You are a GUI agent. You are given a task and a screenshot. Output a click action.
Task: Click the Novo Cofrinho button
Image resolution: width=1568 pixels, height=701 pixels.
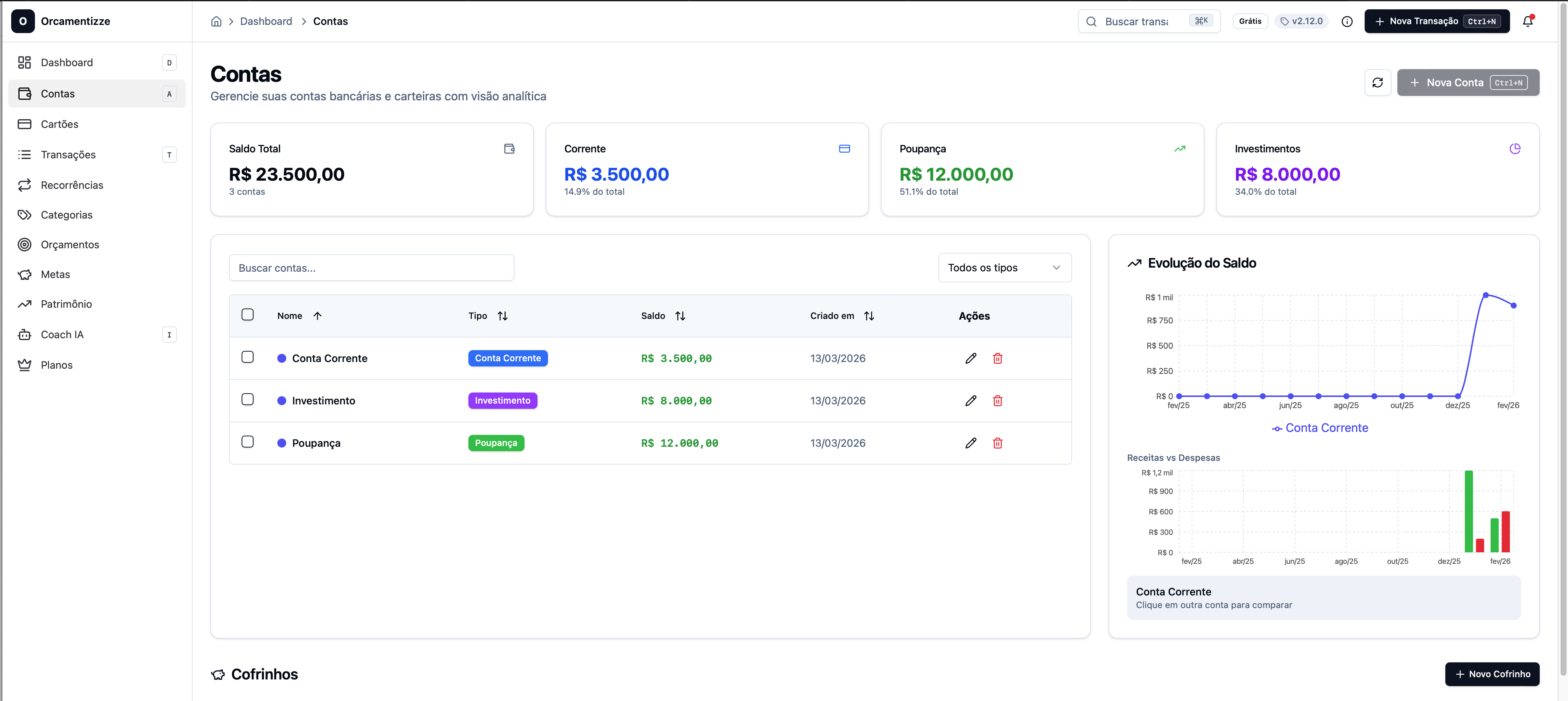[1492, 674]
